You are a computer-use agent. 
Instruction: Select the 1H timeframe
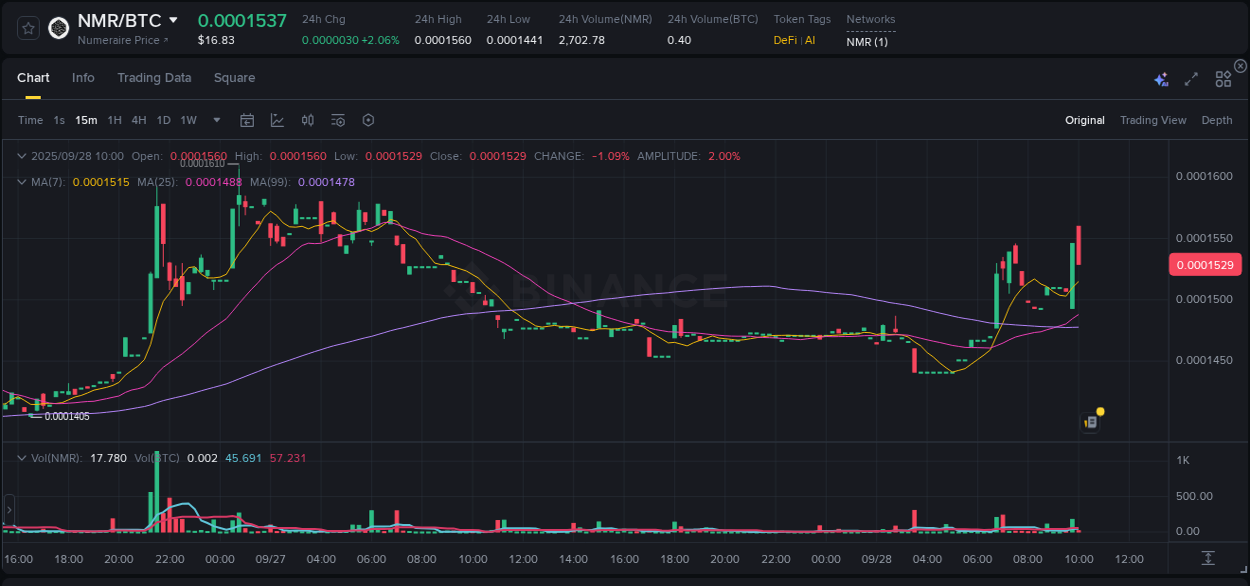[x=114, y=120]
